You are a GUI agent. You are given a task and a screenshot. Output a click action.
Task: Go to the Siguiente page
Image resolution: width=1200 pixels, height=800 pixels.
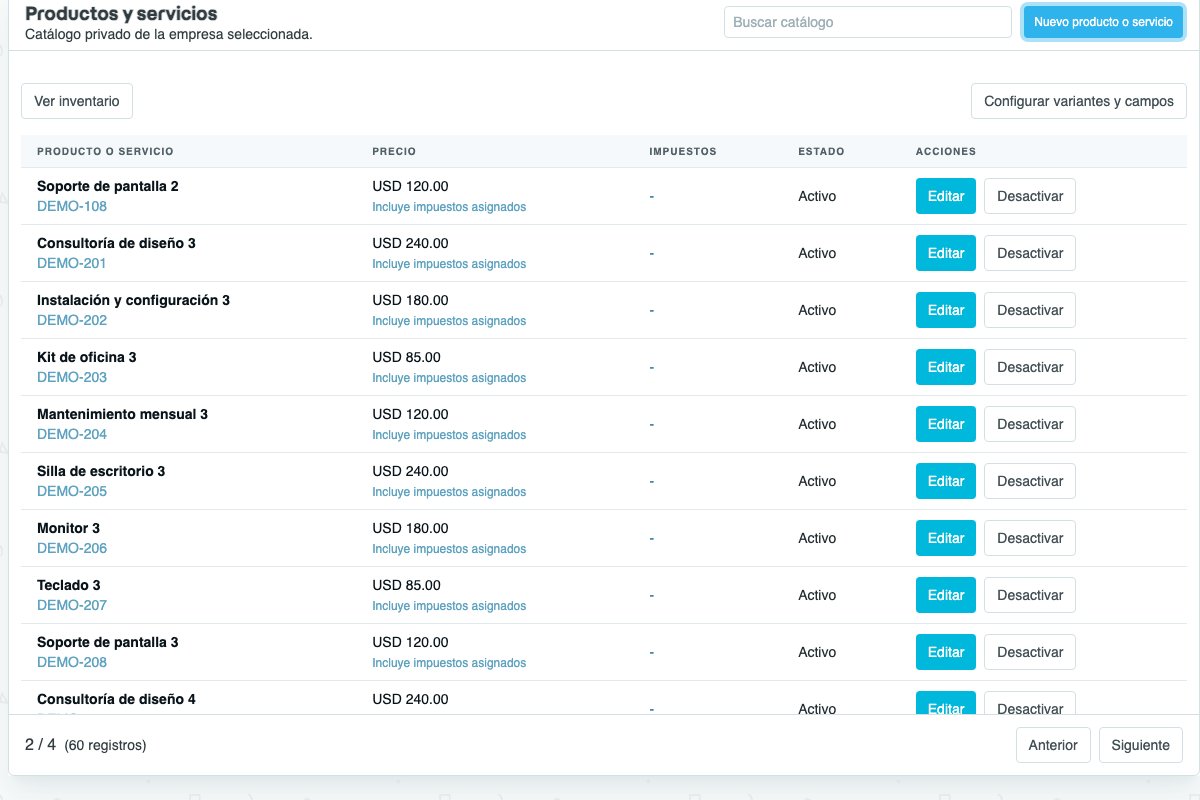[x=1141, y=745]
